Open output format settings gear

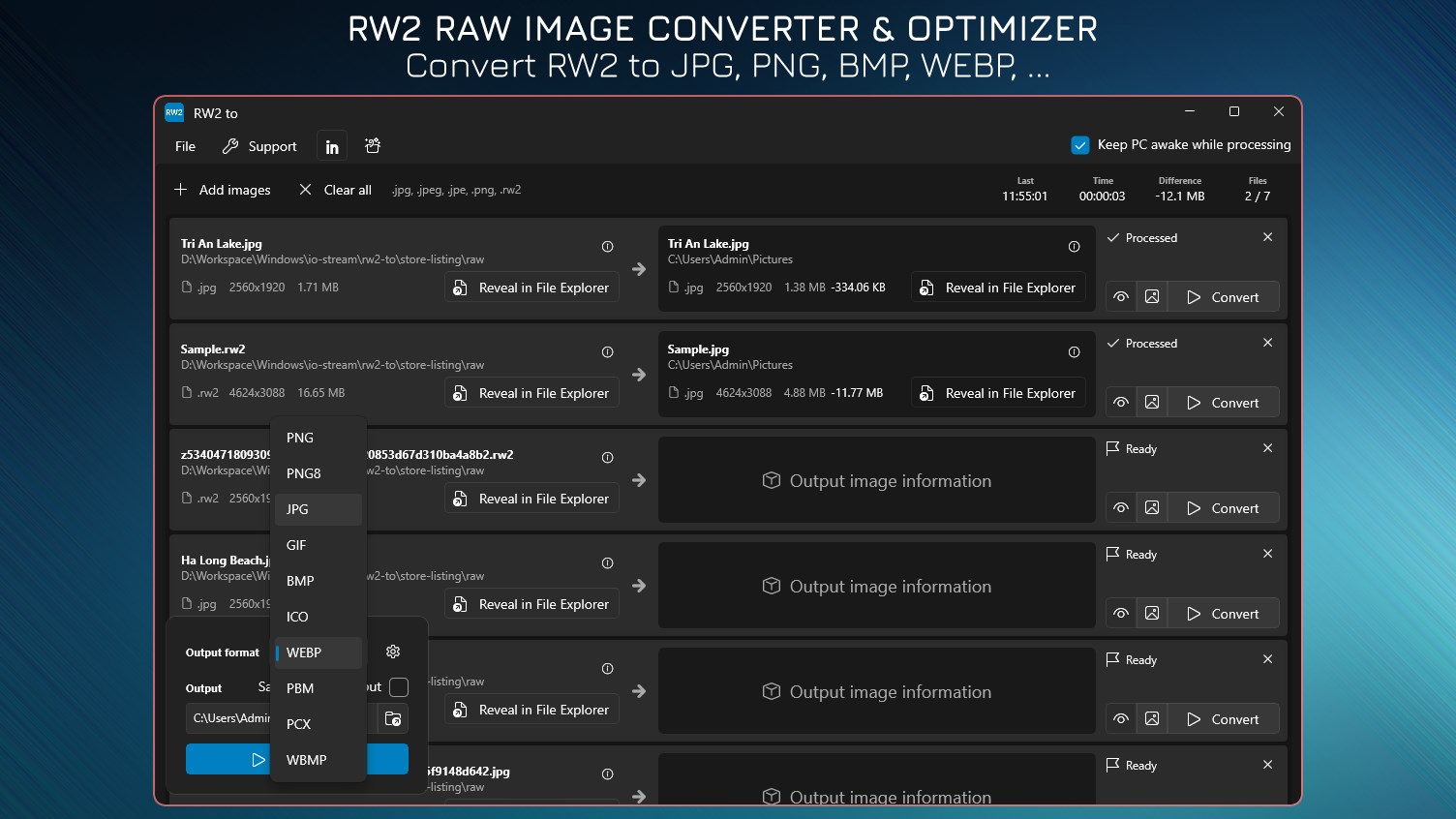coord(393,652)
